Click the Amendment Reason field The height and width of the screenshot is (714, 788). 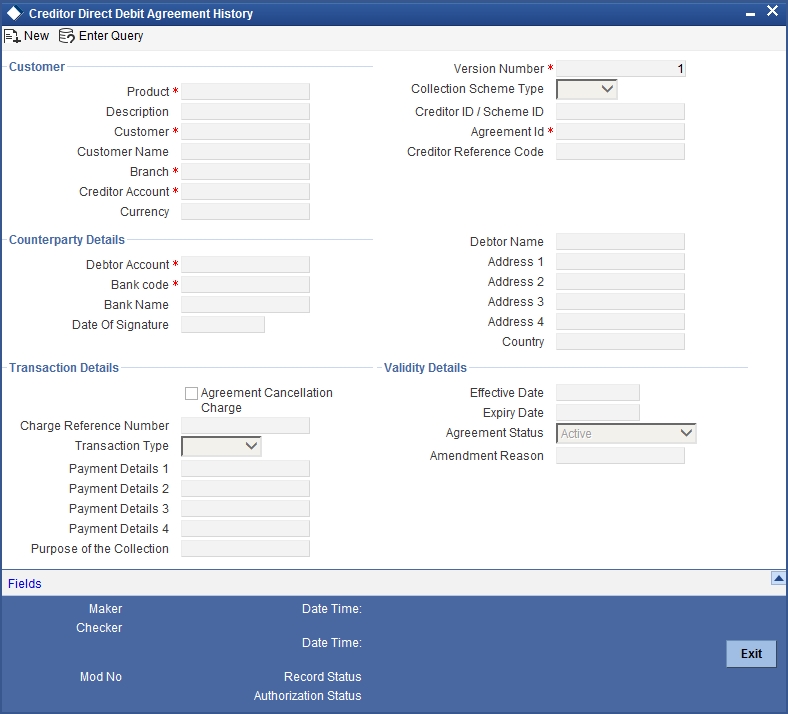pyautogui.click(x=620, y=456)
